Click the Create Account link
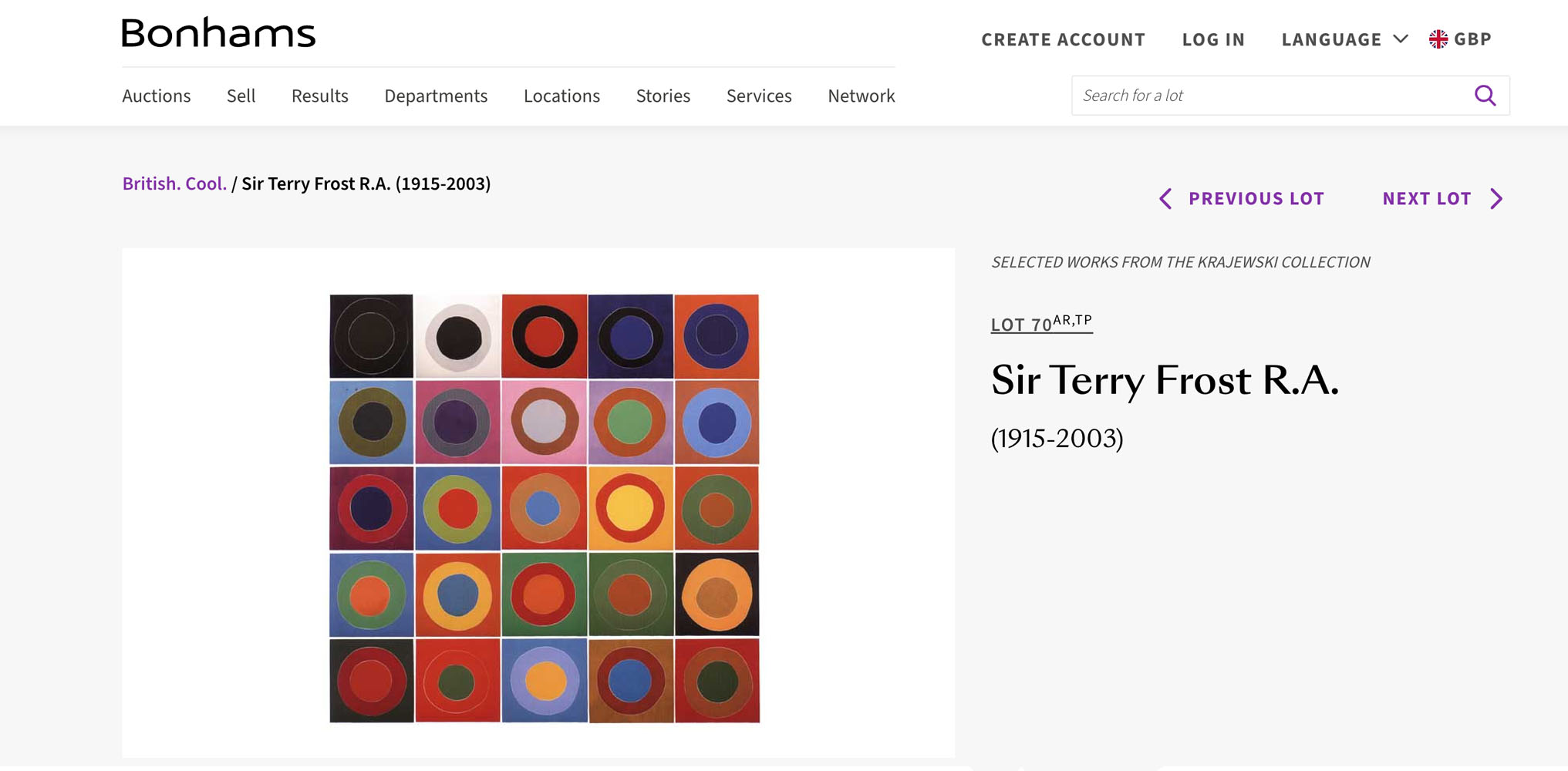This screenshot has height=771, width=1568. [1063, 39]
